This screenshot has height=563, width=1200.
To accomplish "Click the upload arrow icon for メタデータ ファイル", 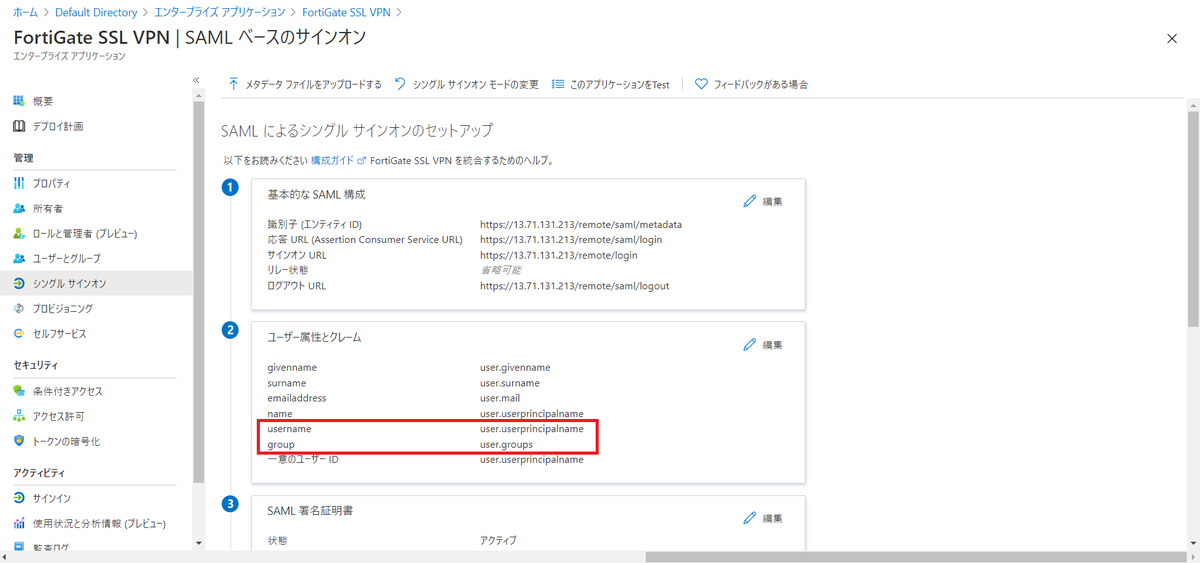I will point(233,84).
